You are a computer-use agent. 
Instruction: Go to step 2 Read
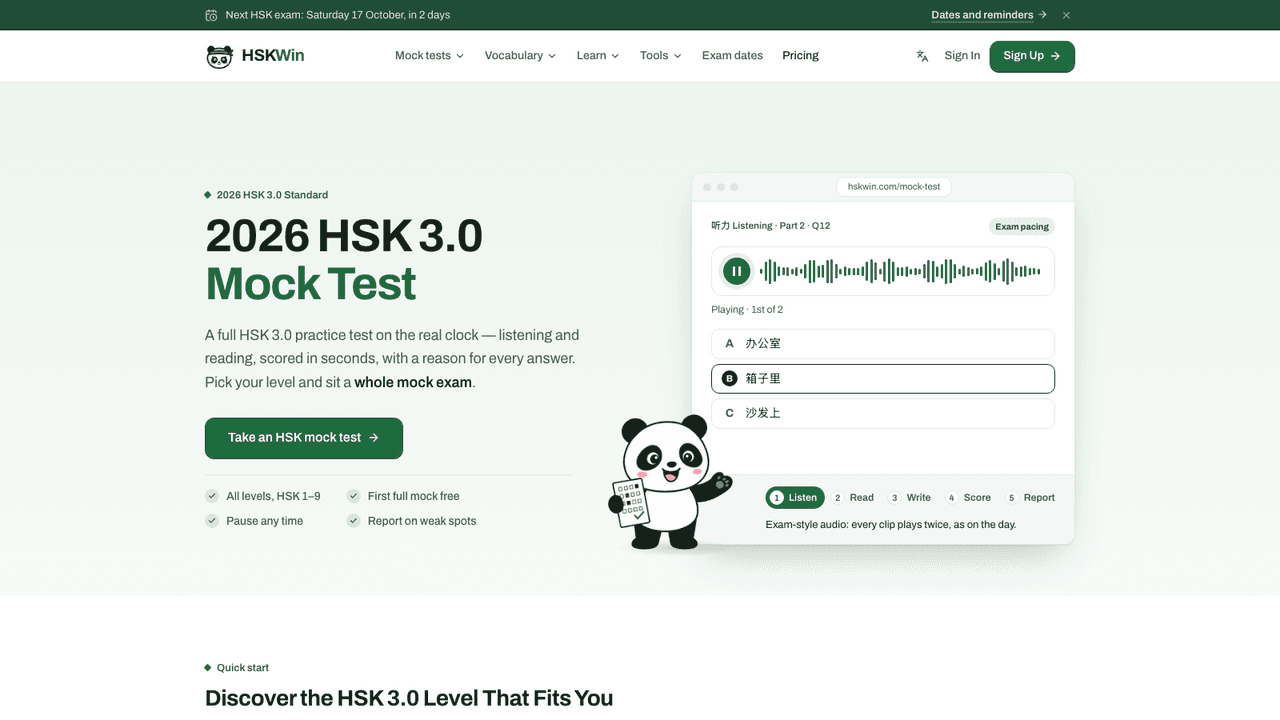853,498
